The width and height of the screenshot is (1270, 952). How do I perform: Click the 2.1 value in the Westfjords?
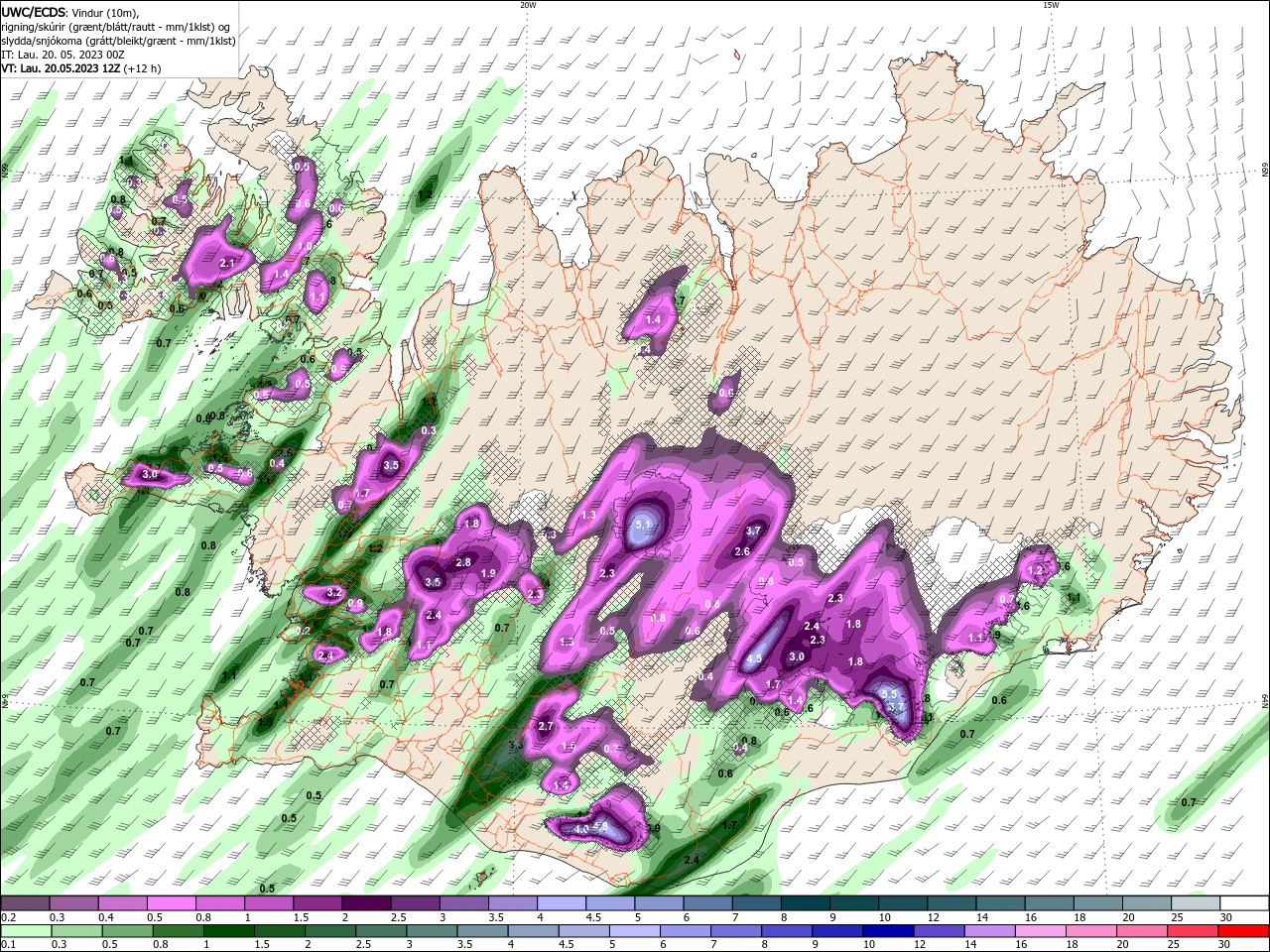[x=226, y=263]
